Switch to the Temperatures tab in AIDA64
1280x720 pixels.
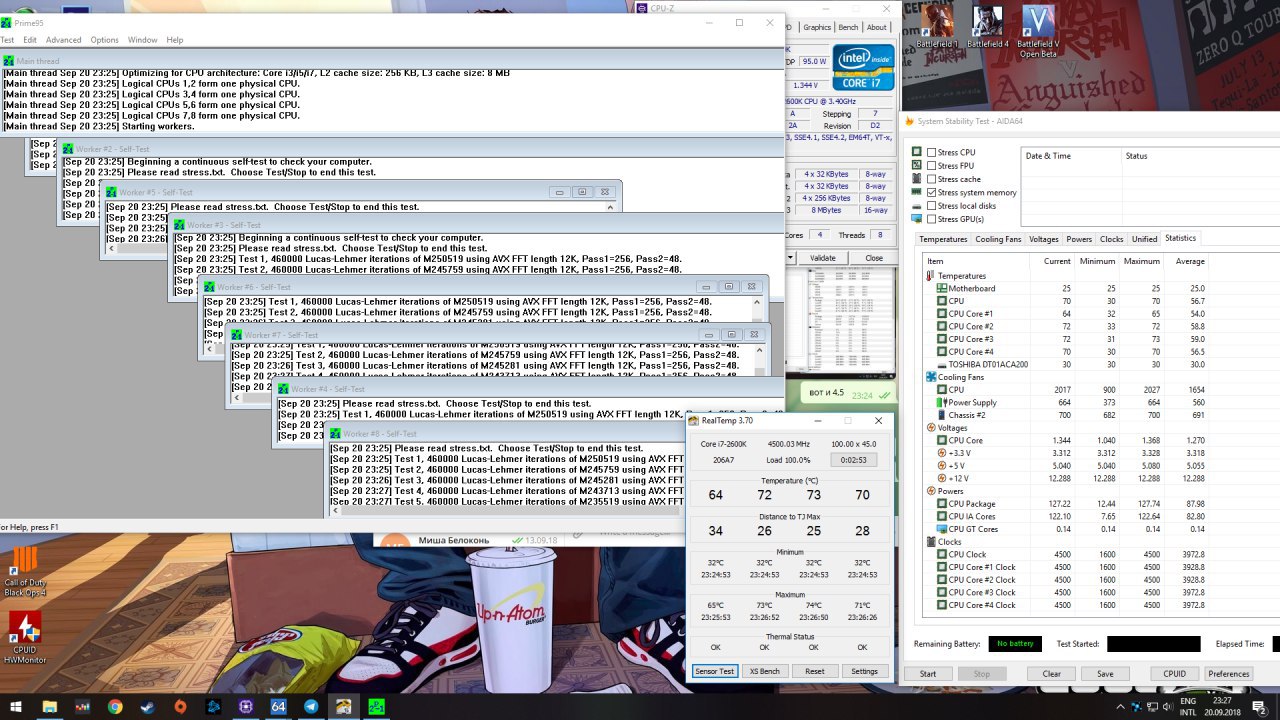943,239
